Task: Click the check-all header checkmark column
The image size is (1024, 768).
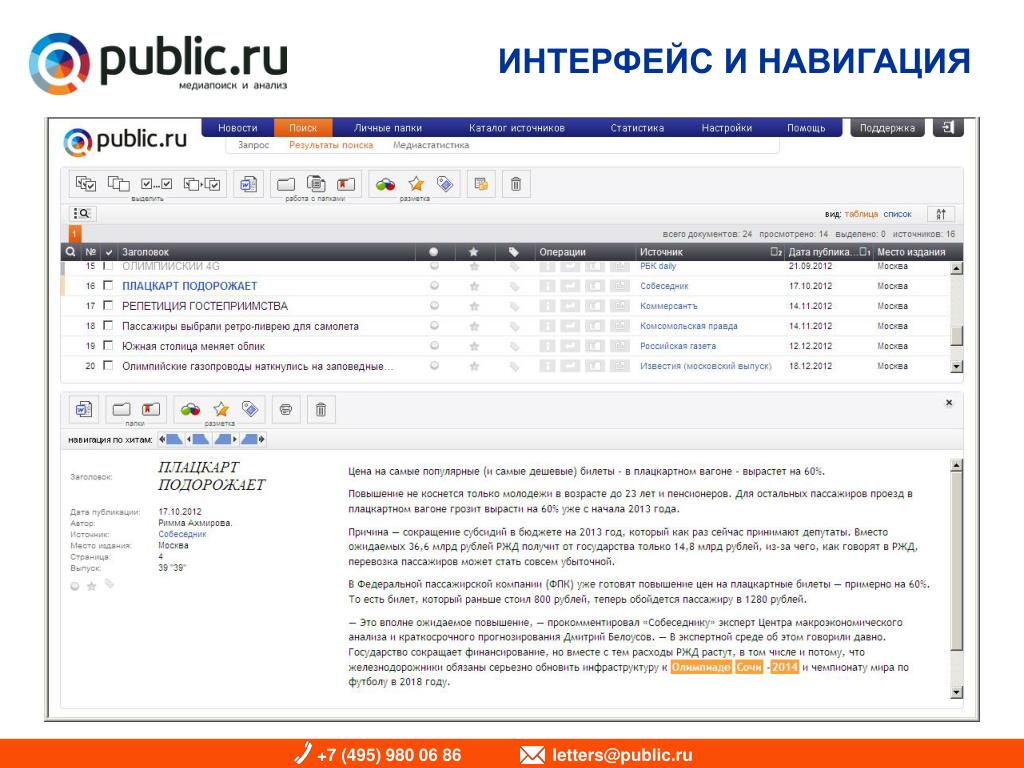Action: tap(108, 252)
